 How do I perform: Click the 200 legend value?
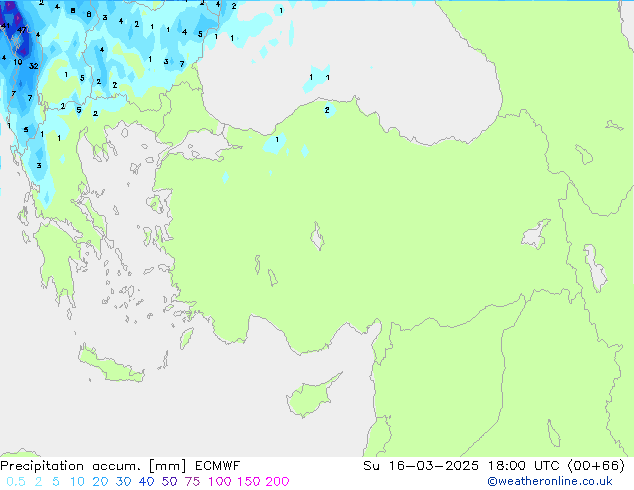[x=277, y=482]
